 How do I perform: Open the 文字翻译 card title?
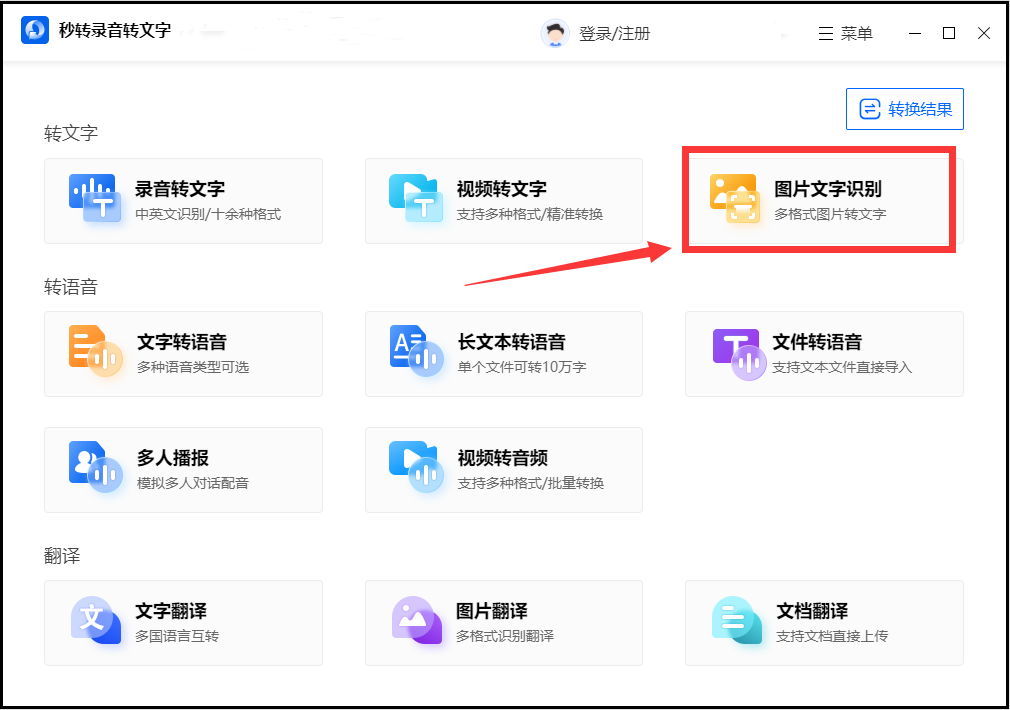coord(171,610)
